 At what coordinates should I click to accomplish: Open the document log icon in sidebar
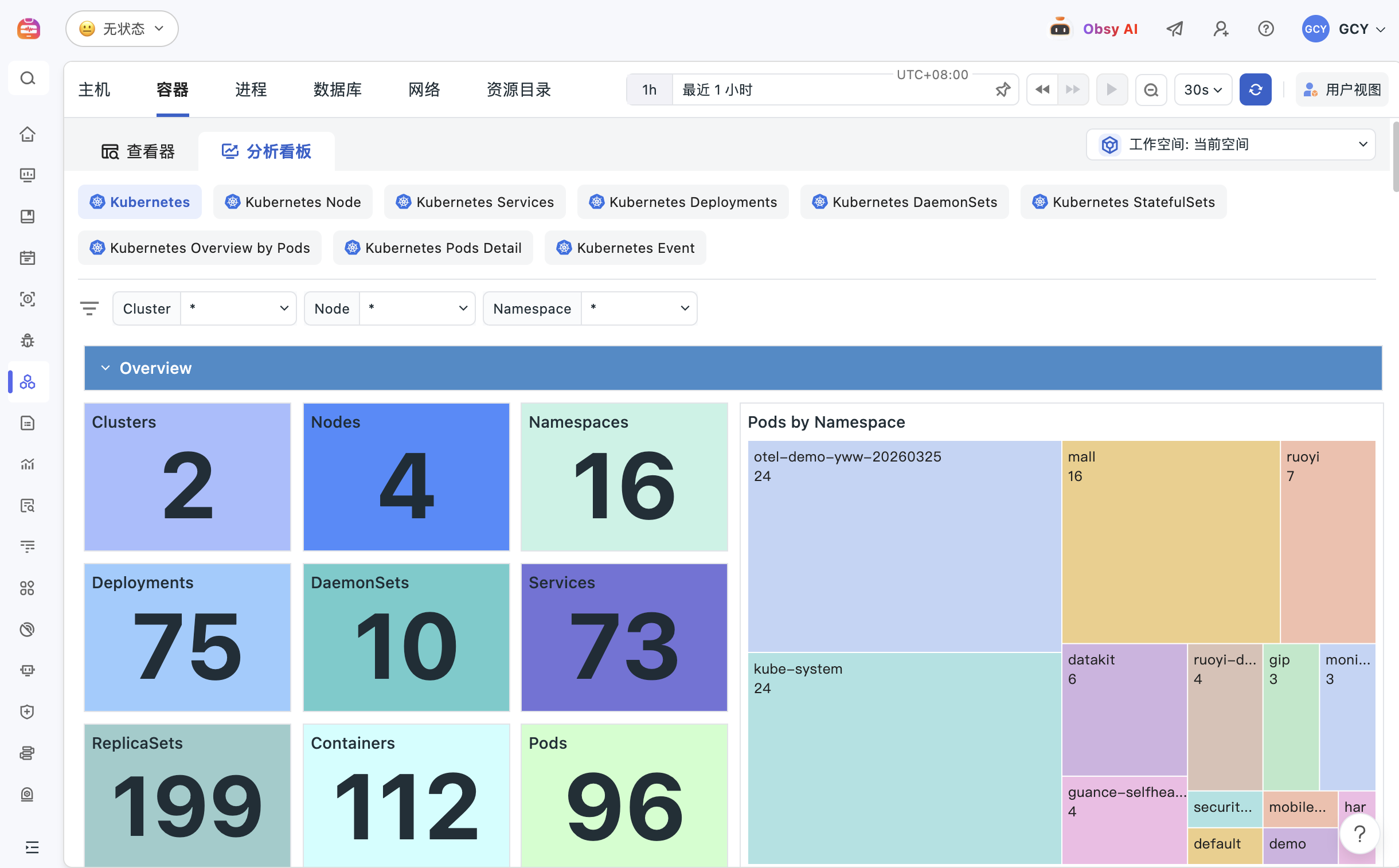[x=28, y=423]
